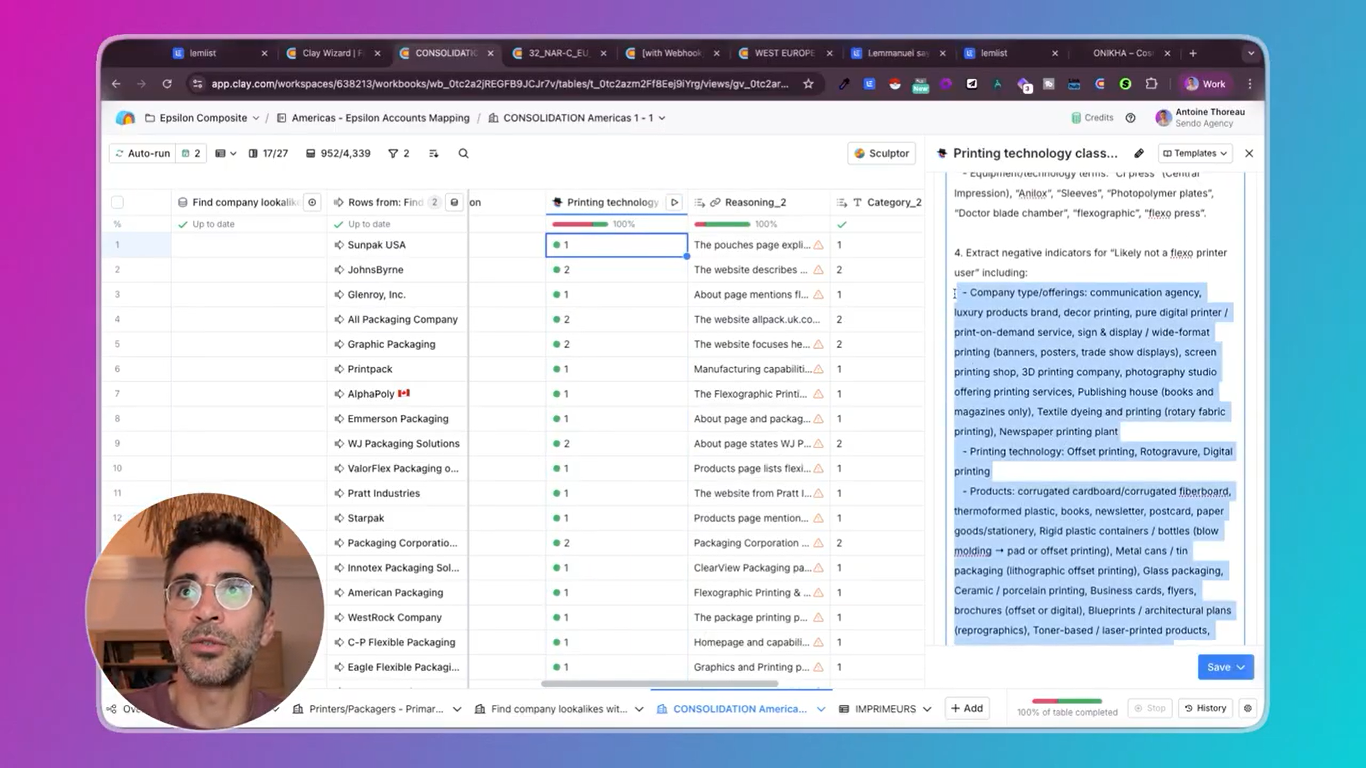This screenshot has width=1366, height=768.
Task: Open Americas - Epsilon Accounts Mapping breadcrumb
Action: [372, 118]
